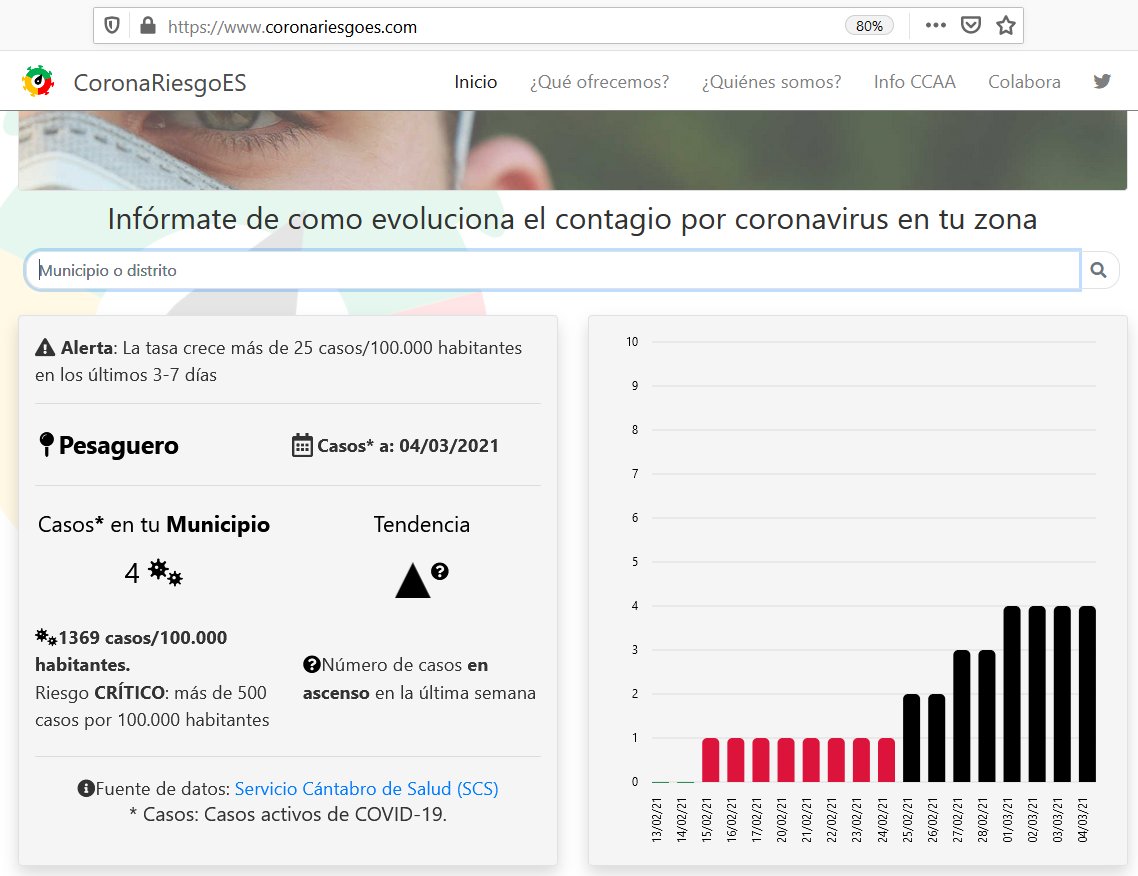Click the black bar for 27/02/21
Viewport: 1138px width, 876px height.
click(x=962, y=716)
